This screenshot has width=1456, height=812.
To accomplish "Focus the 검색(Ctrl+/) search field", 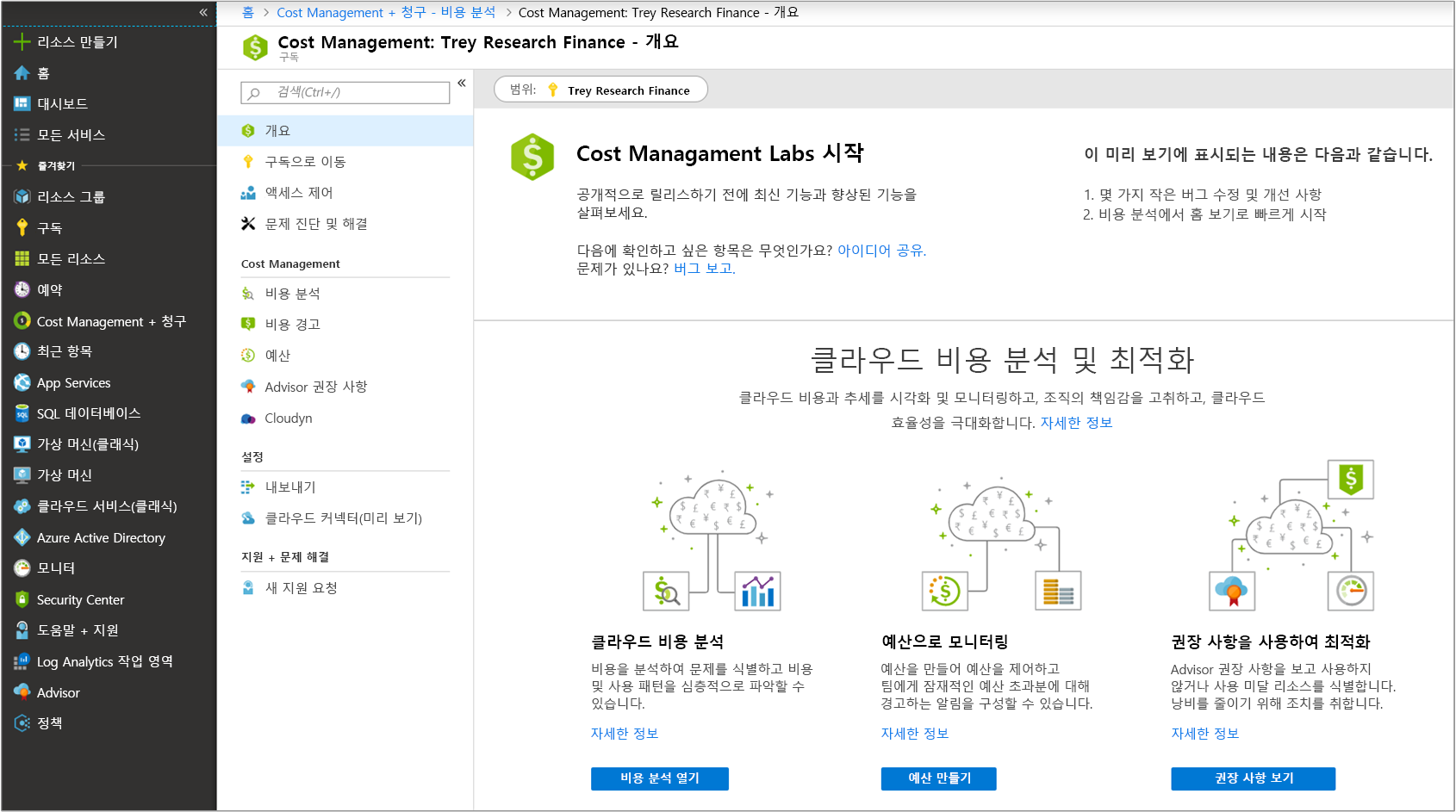I will click(345, 92).
